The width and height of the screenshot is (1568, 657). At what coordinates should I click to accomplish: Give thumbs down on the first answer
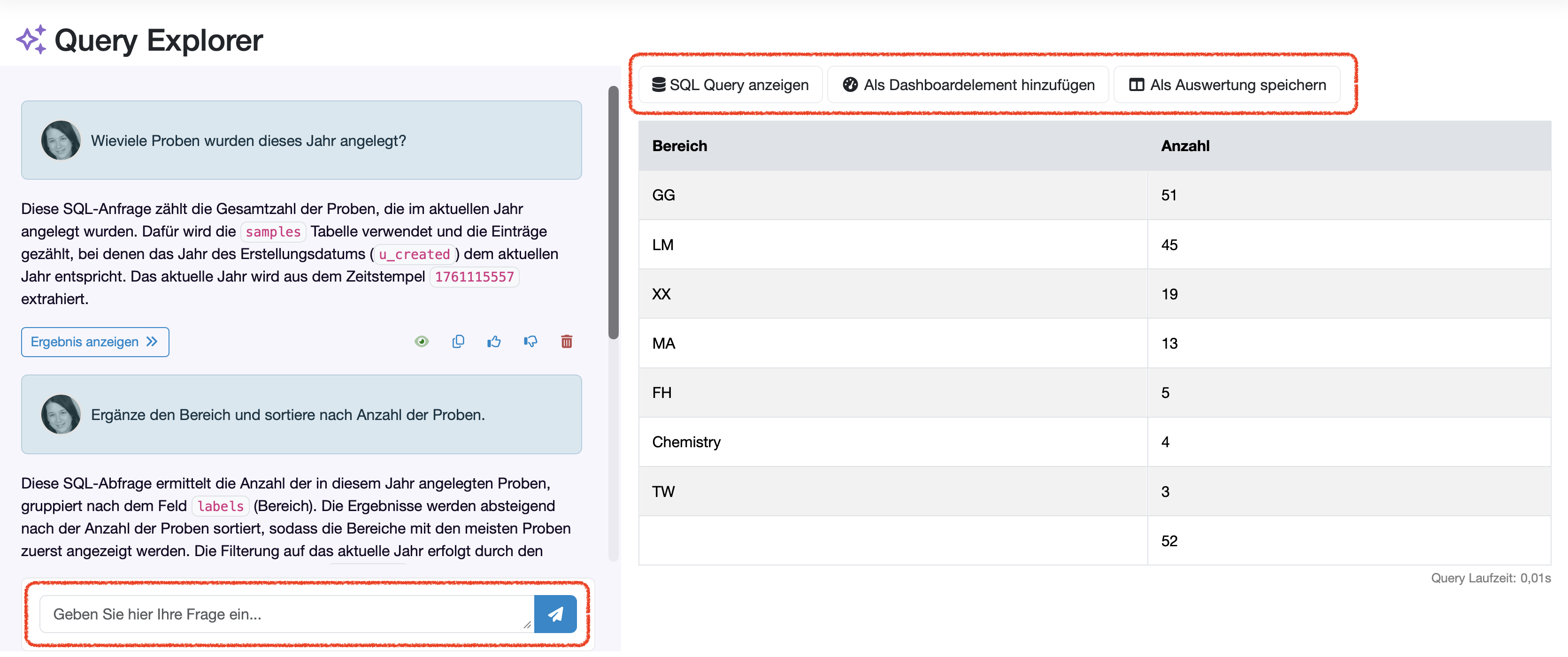coord(530,341)
